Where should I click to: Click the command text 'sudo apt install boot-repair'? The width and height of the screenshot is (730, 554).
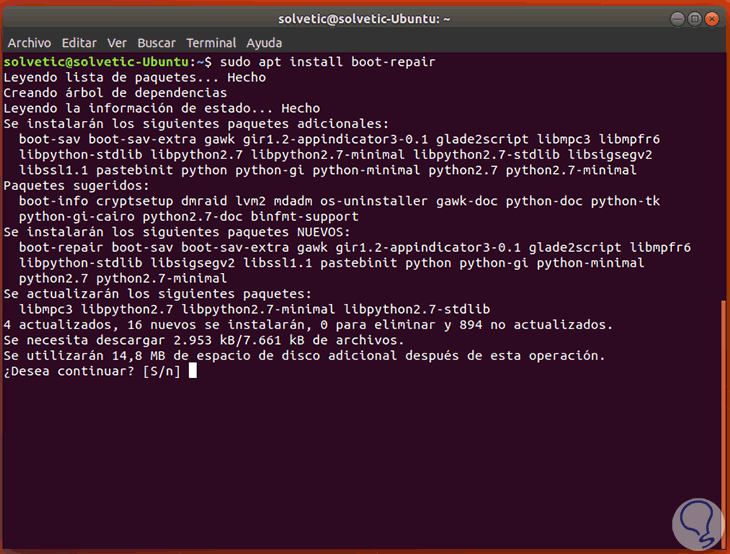point(328,62)
